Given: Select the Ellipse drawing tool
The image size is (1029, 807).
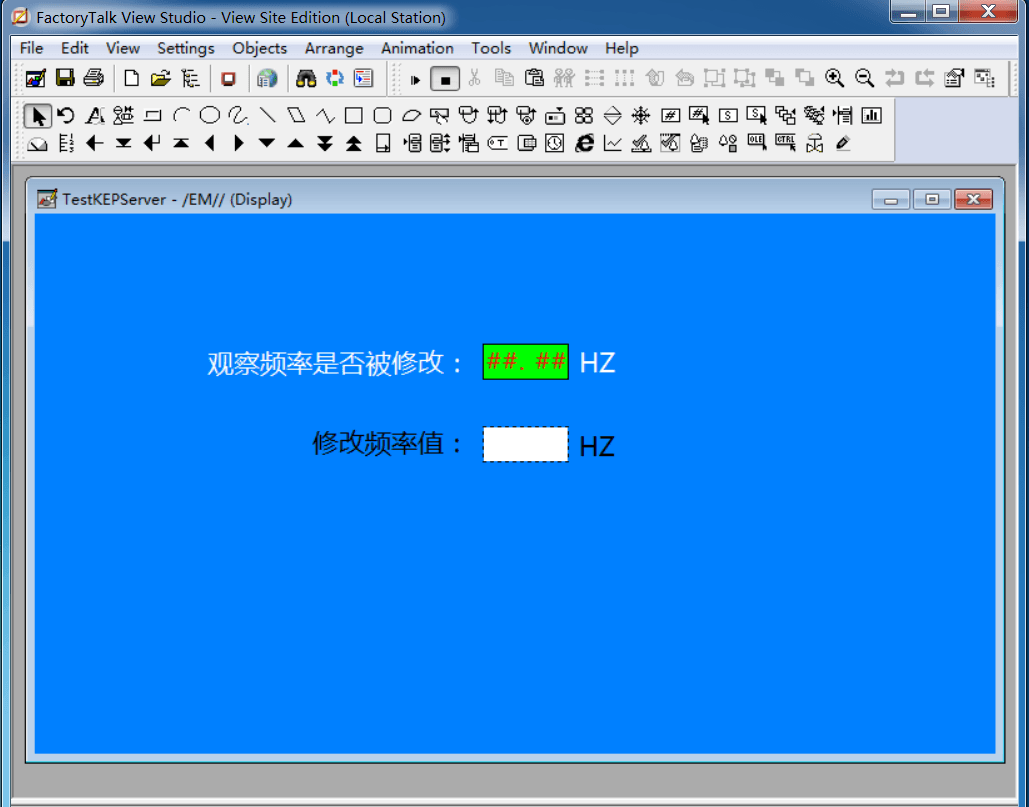Looking at the screenshot, I should [x=209, y=116].
